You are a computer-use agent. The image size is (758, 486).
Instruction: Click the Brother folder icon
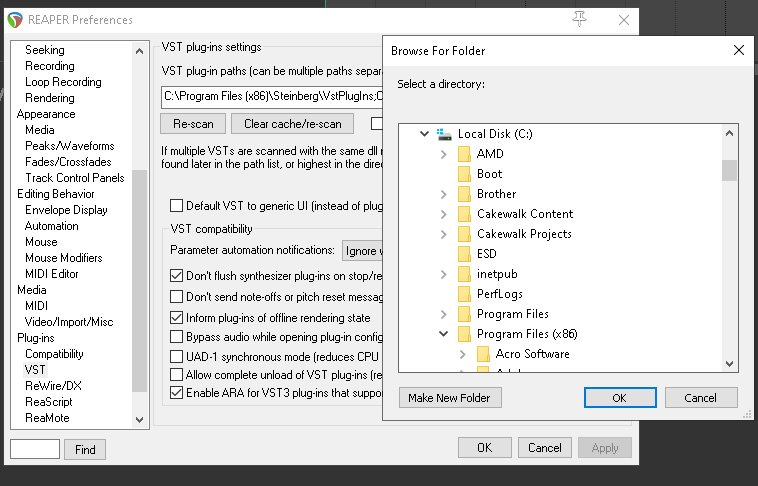(464, 194)
